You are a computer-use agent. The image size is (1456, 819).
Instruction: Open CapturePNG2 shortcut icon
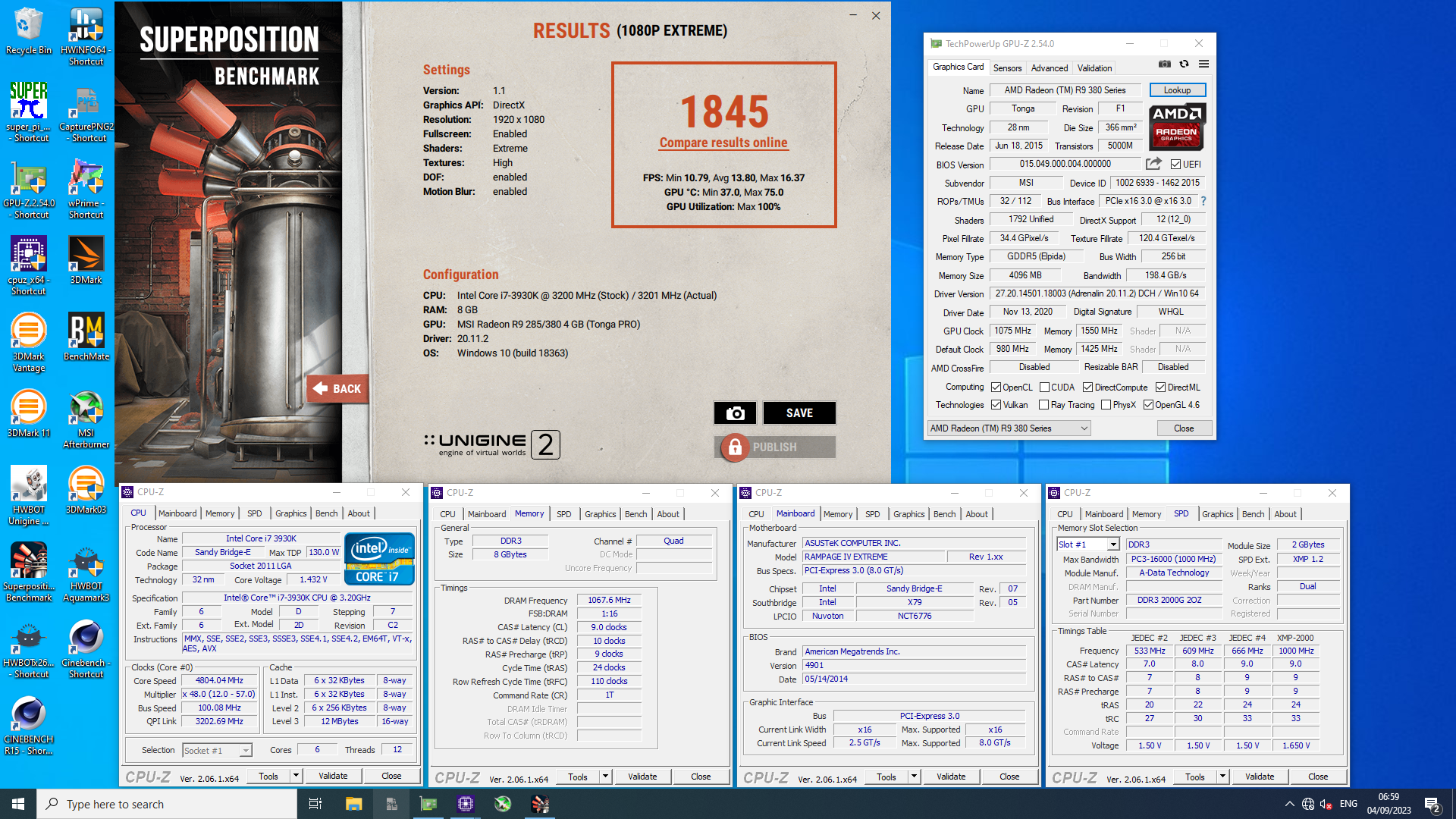(86, 112)
